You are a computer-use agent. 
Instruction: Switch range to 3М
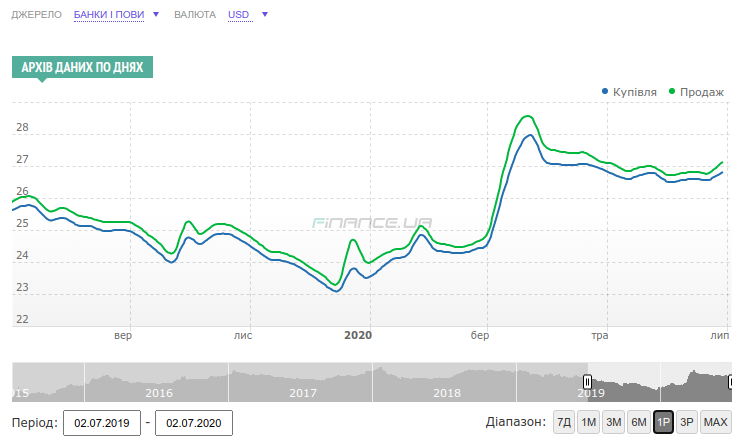pos(613,422)
